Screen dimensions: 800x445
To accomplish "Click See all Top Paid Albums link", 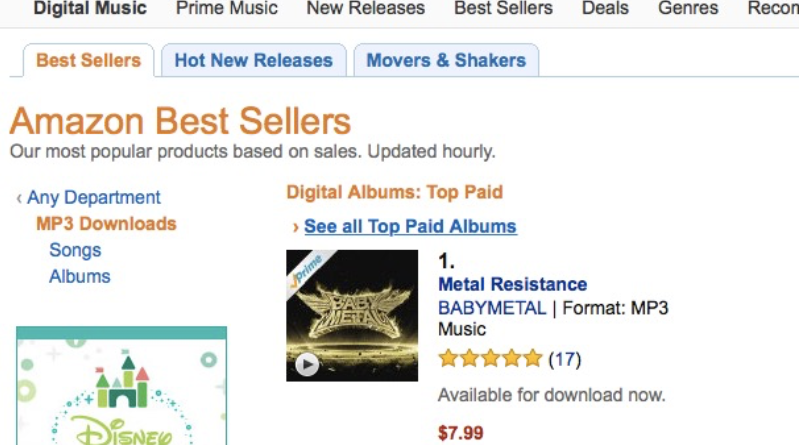I will tap(410, 226).
